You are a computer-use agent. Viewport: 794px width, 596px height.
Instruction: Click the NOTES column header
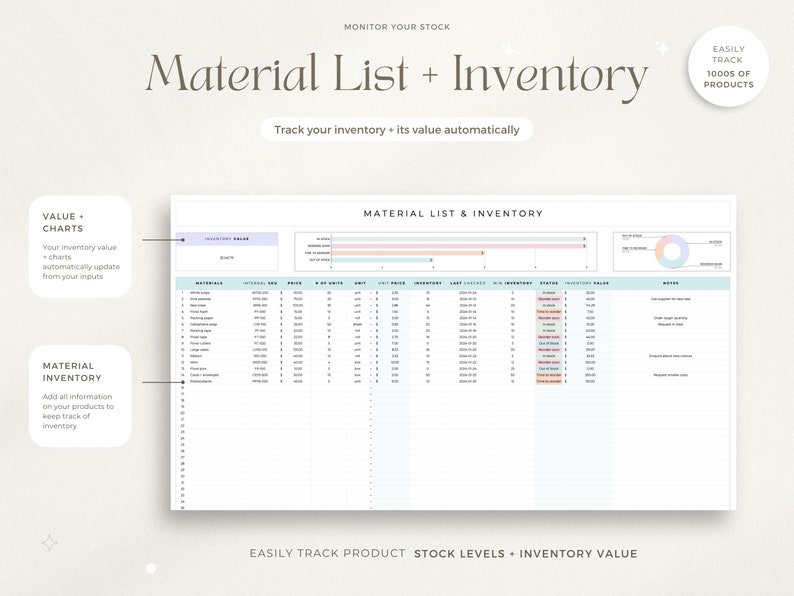(x=670, y=283)
